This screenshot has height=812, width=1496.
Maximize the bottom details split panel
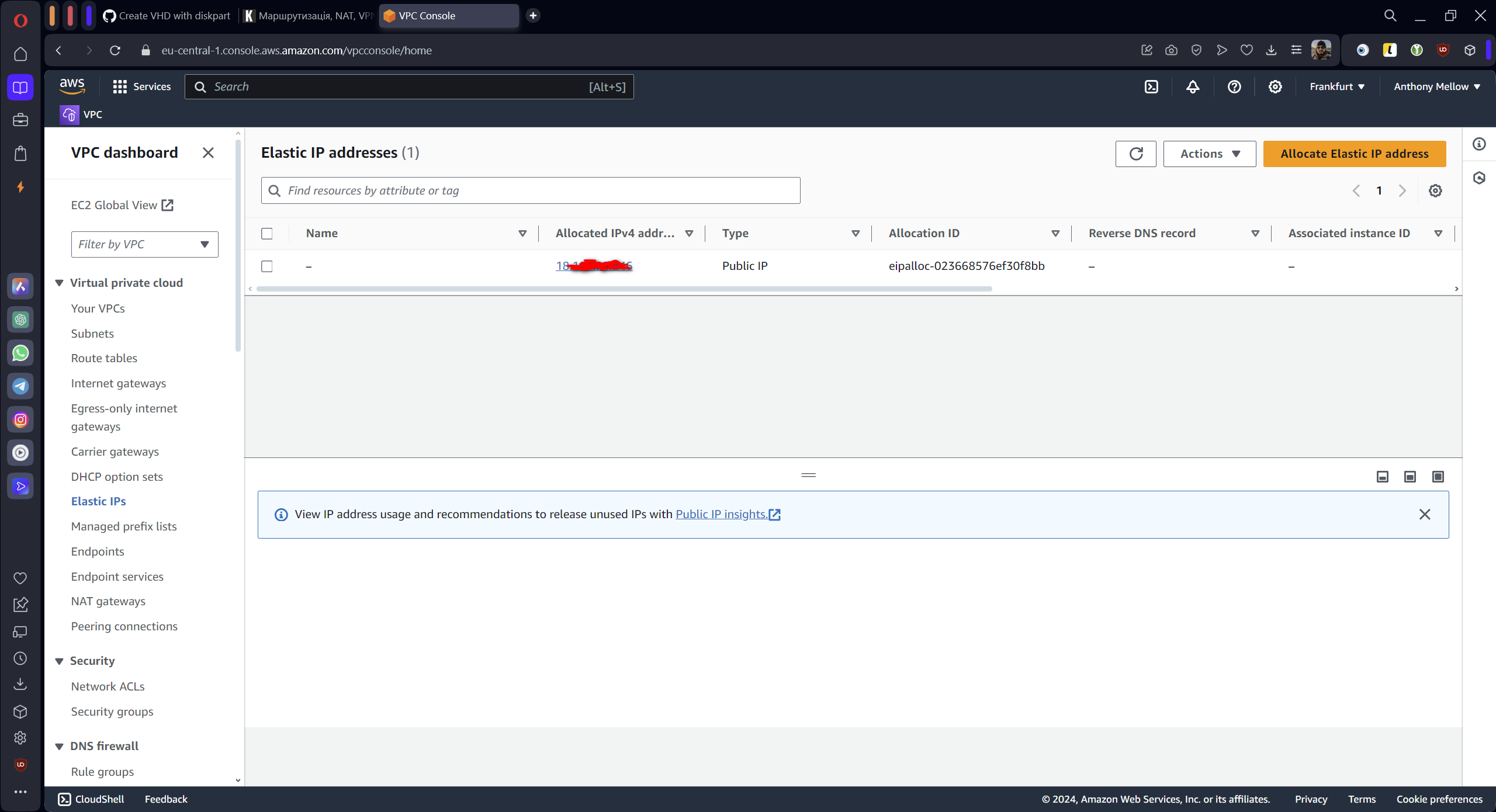coord(1438,477)
